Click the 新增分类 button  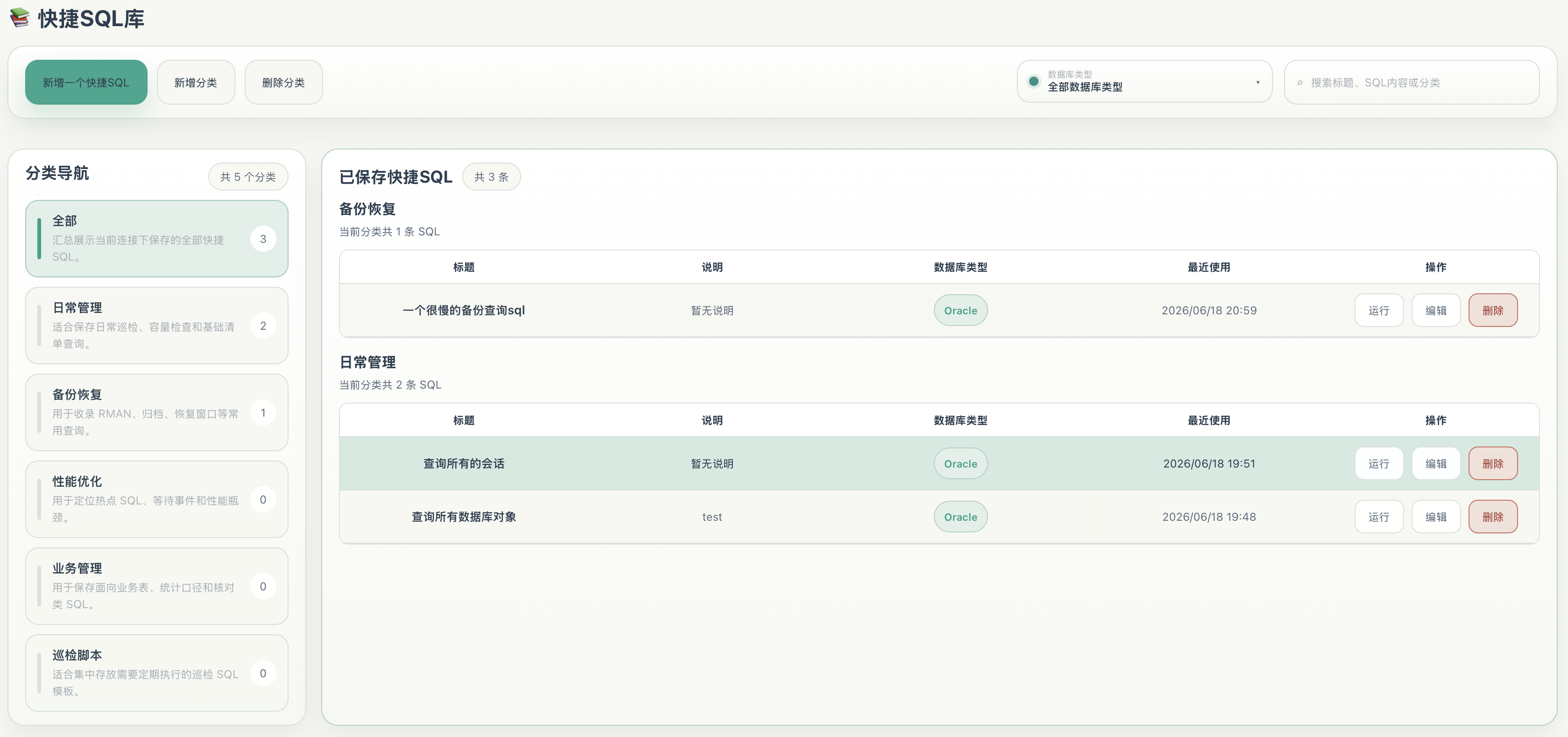pos(195,82)
